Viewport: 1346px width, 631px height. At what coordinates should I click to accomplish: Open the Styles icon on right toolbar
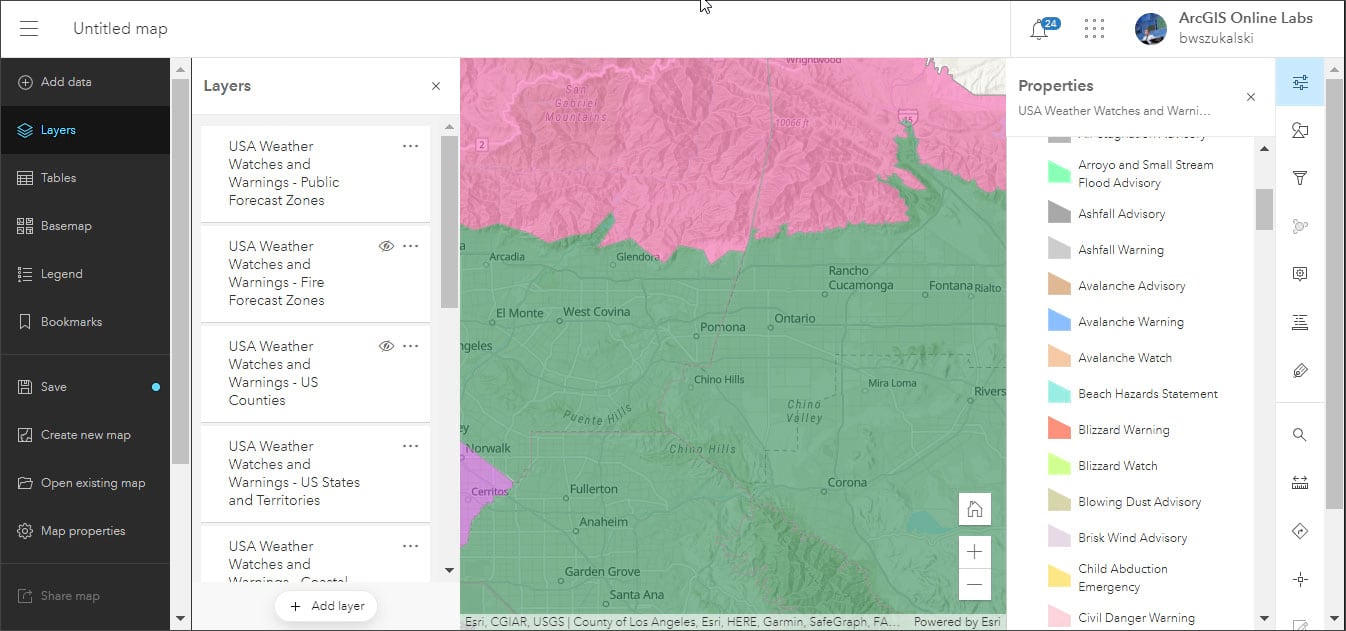1300,130
